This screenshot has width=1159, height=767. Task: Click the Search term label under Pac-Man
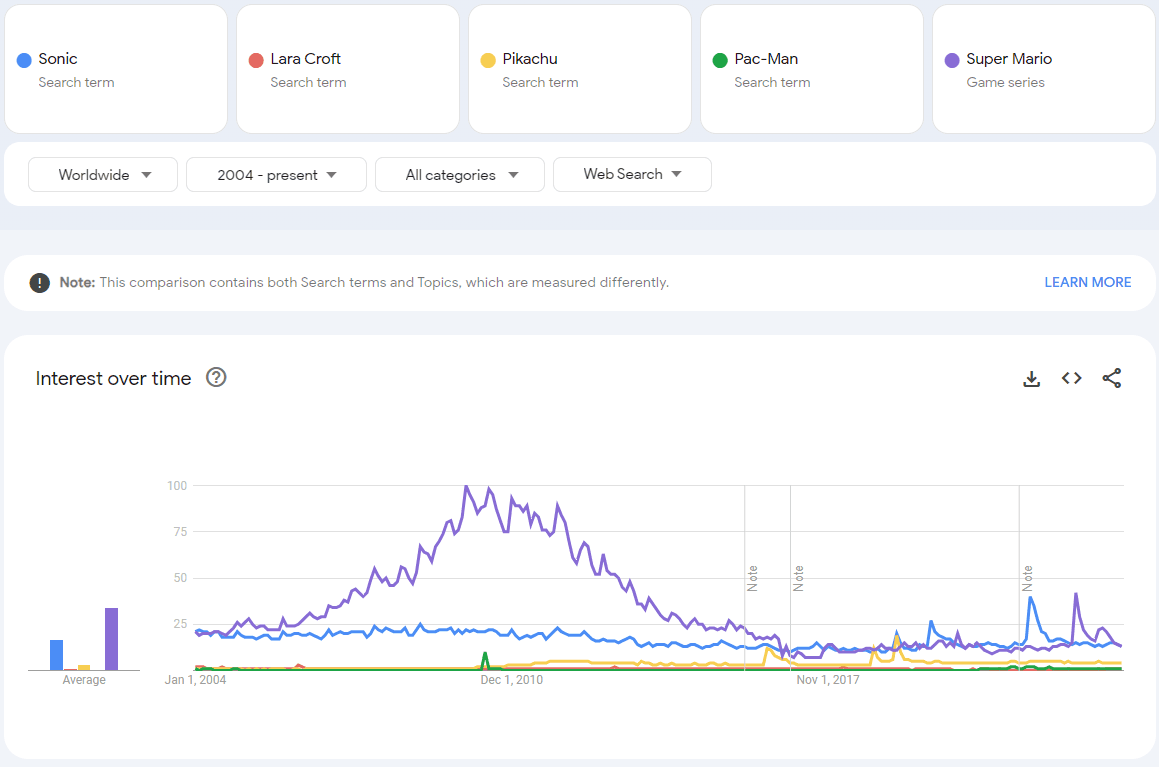tap(772, 83)
